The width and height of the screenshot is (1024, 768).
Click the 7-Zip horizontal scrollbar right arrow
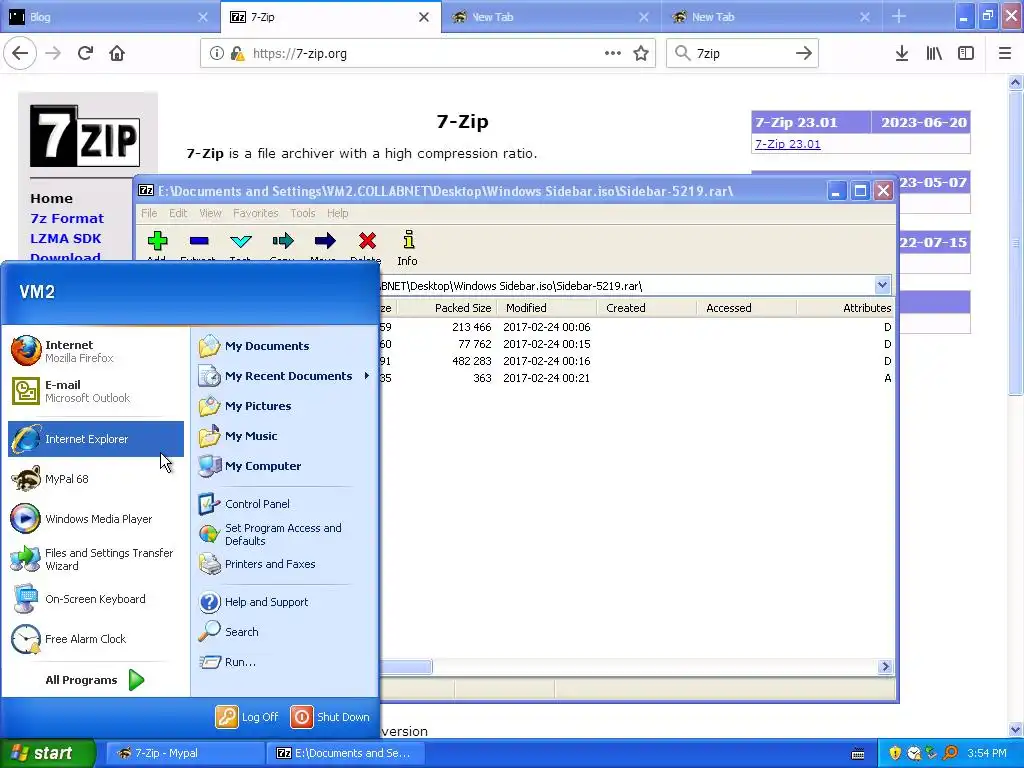885,667
